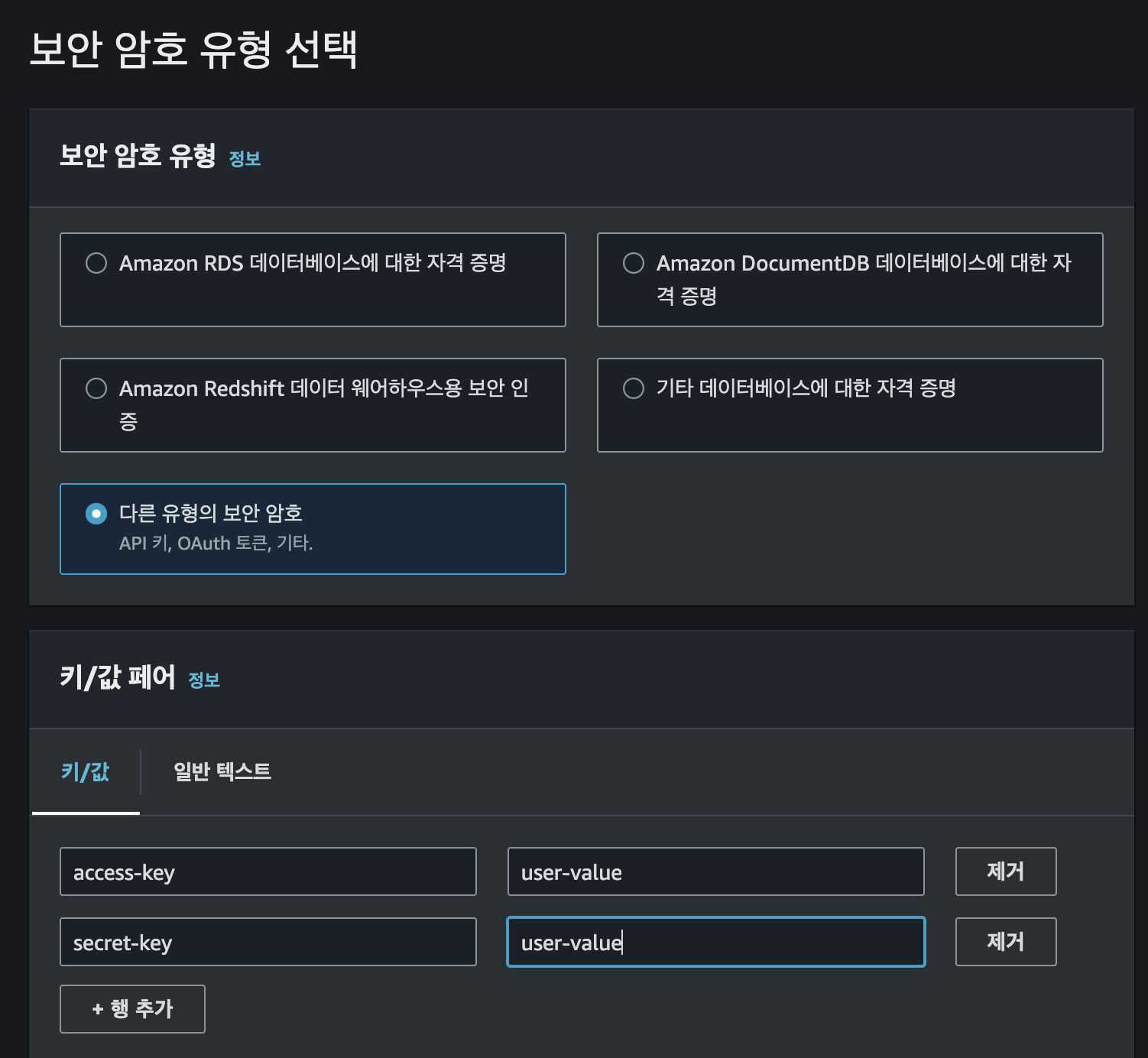Click the access-key key input field
This screenshot has width=1148, height=1058.
point(268,871)
